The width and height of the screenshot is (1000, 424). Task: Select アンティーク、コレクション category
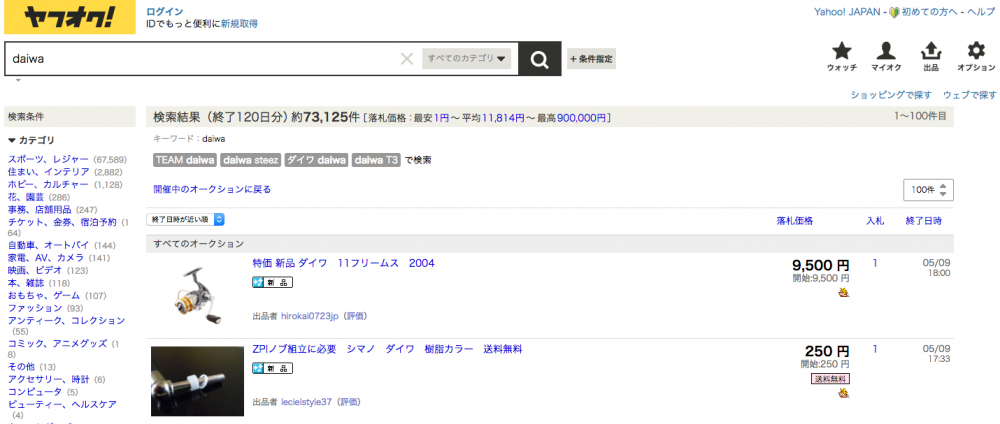pyautogui.click(x=66, y=320)
